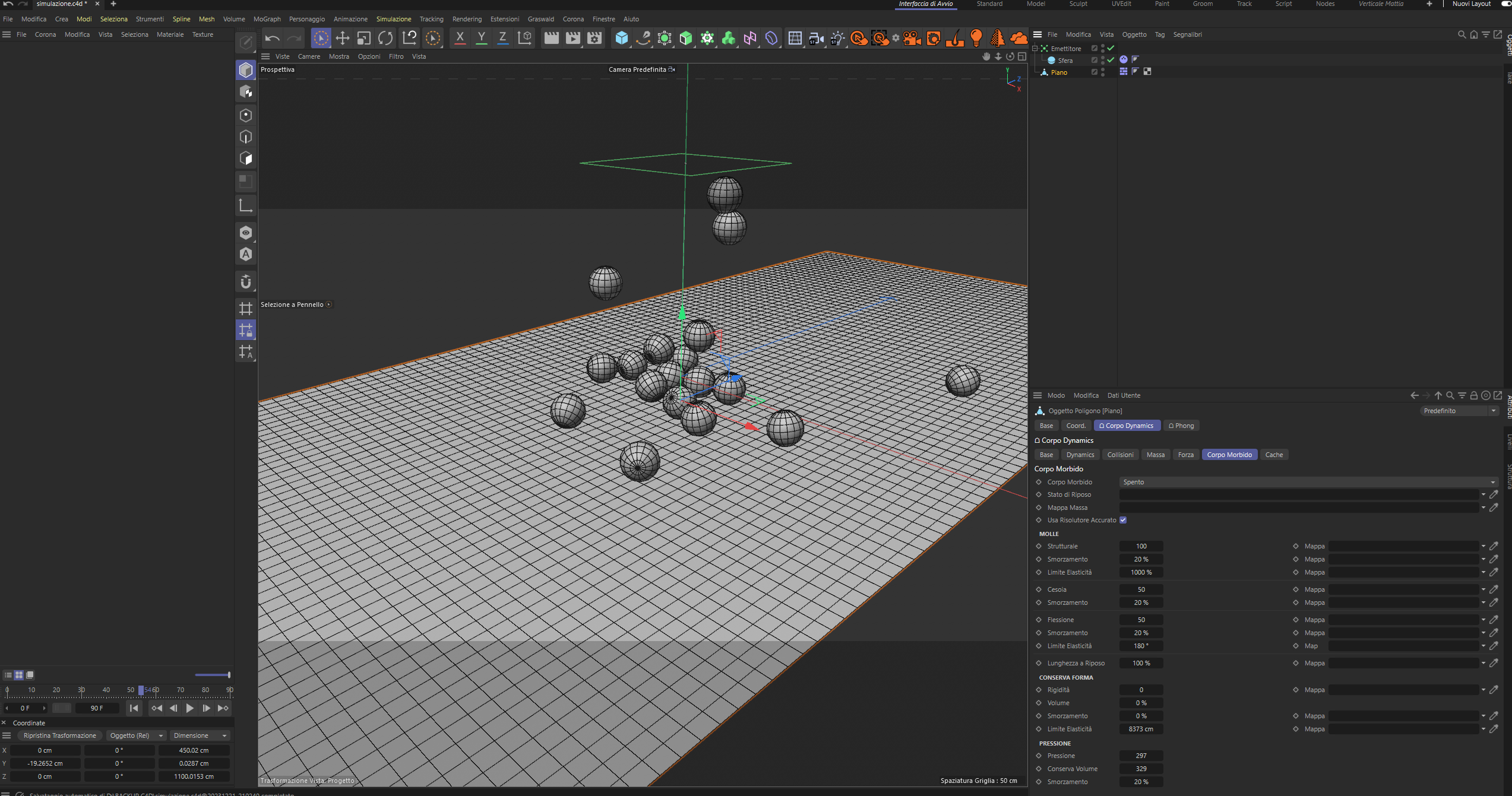Viewport: 1512px width, 796px height.
Task: Toggle the X axis lock
Action: tap(460, 39)
